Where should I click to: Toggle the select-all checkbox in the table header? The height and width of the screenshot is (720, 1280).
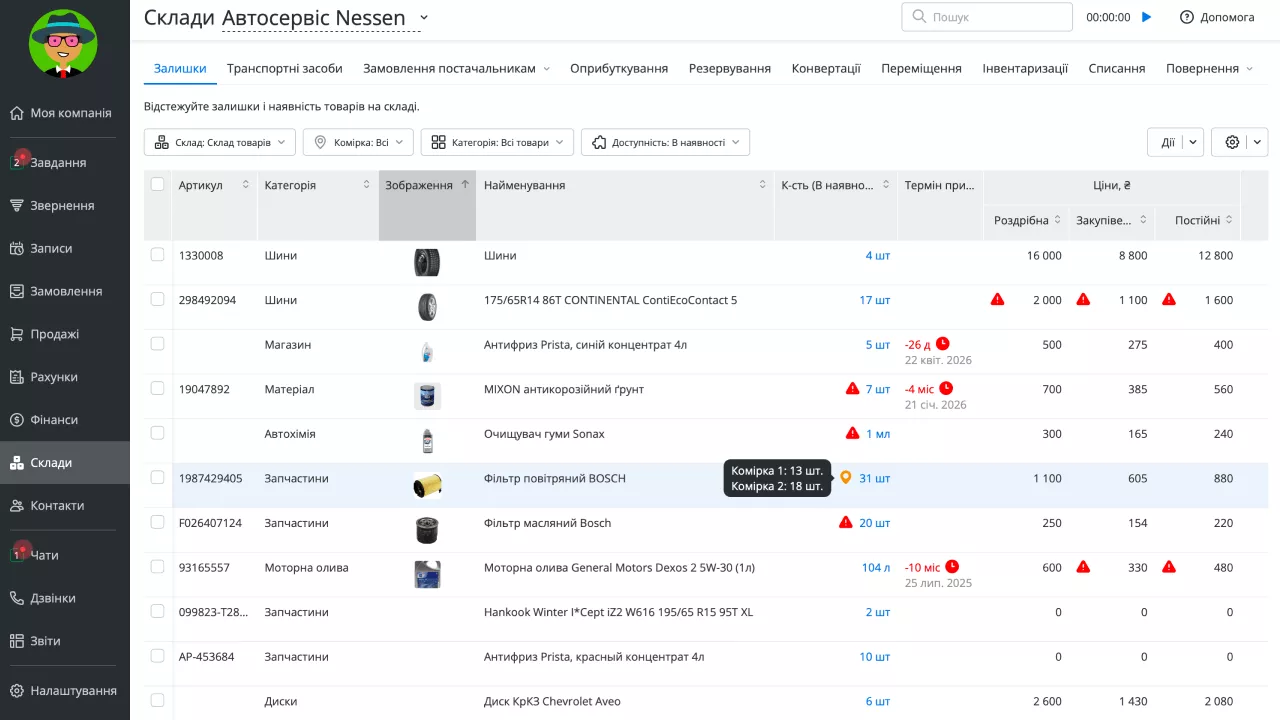click(157, 184)
